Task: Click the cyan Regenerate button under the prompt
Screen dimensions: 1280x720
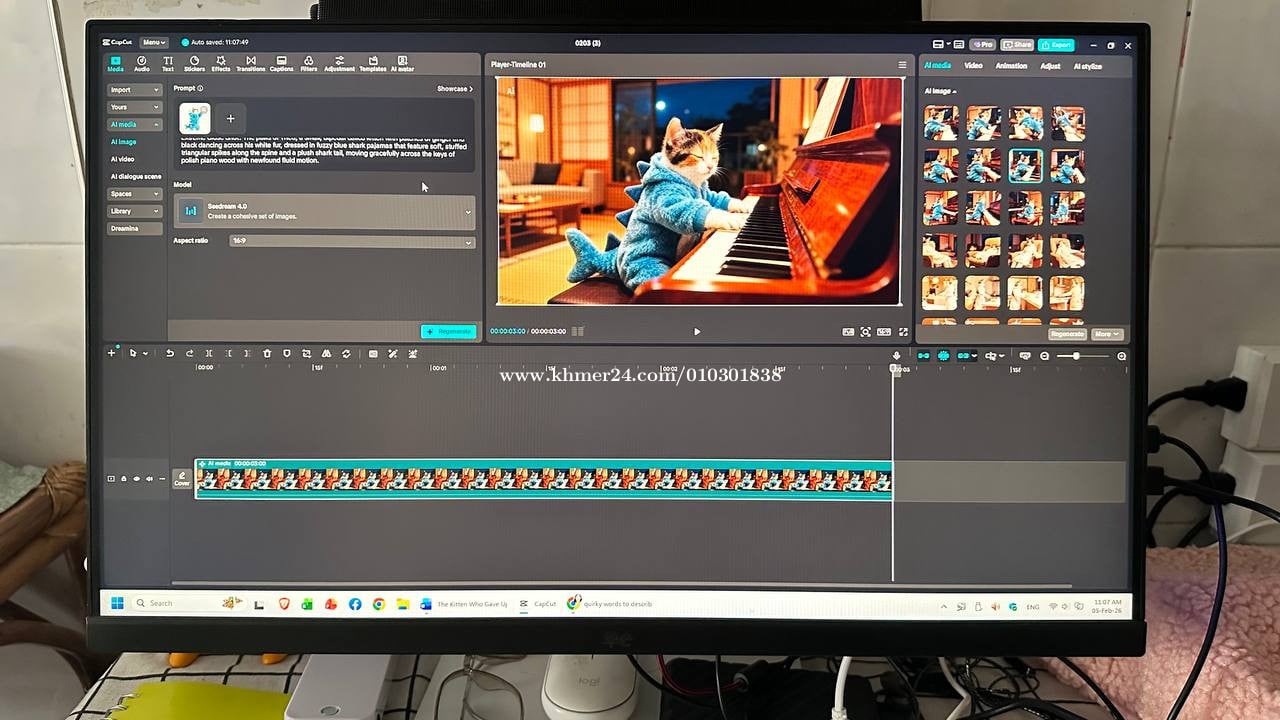Action: (x=448, y=332)
